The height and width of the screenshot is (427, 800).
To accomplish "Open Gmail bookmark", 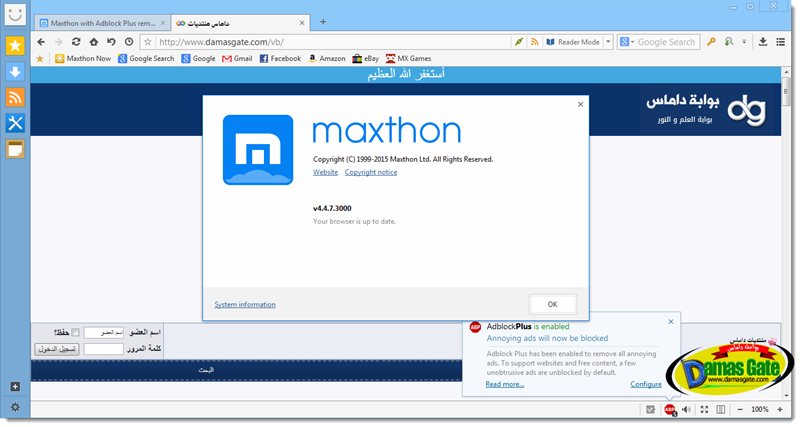I will 237,59.
